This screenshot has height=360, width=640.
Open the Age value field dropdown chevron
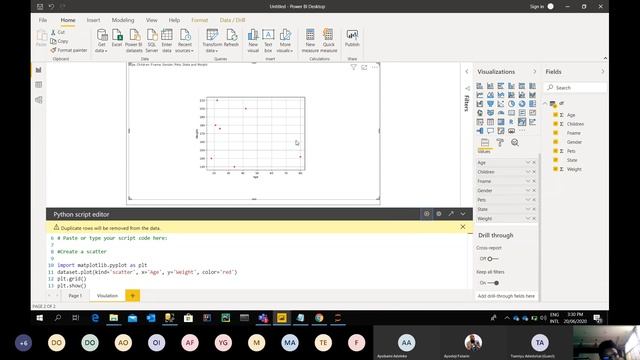pyautogui.click(x=528, y=162)
